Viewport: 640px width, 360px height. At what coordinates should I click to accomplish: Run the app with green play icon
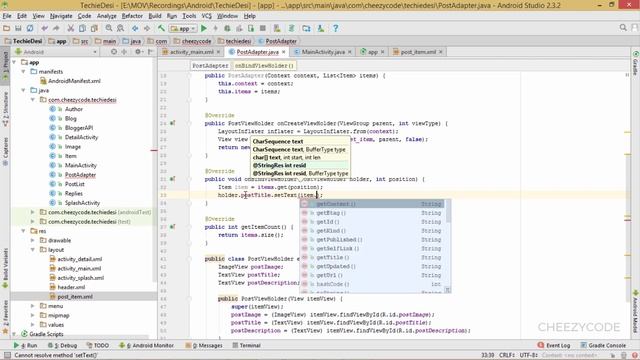point(204,29)
